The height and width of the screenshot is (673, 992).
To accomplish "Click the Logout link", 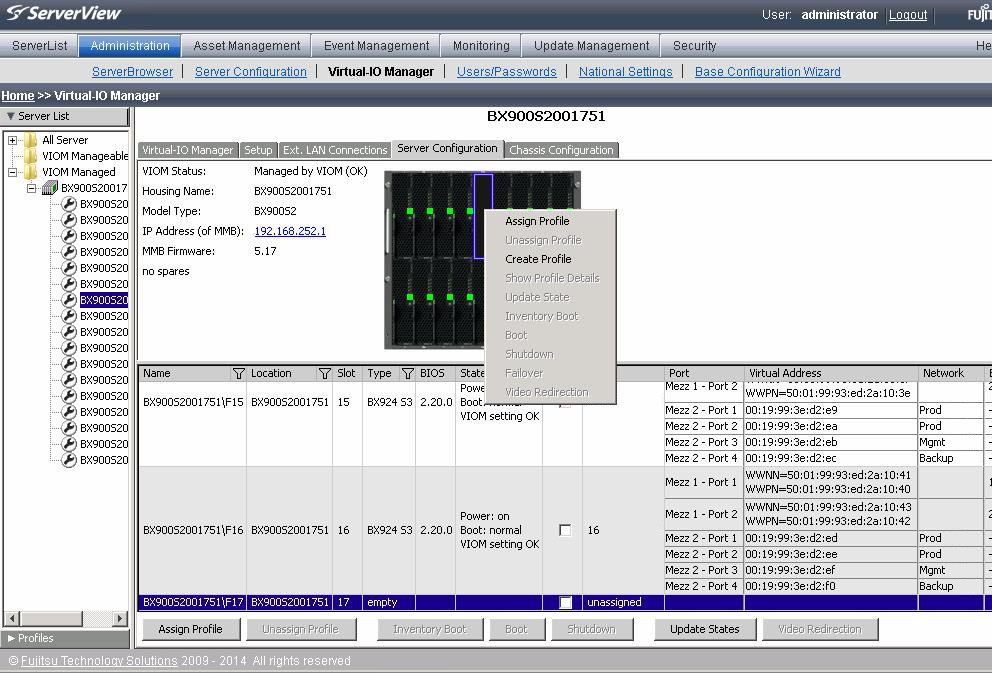I will pyautogui.click(x=907, y=15).
